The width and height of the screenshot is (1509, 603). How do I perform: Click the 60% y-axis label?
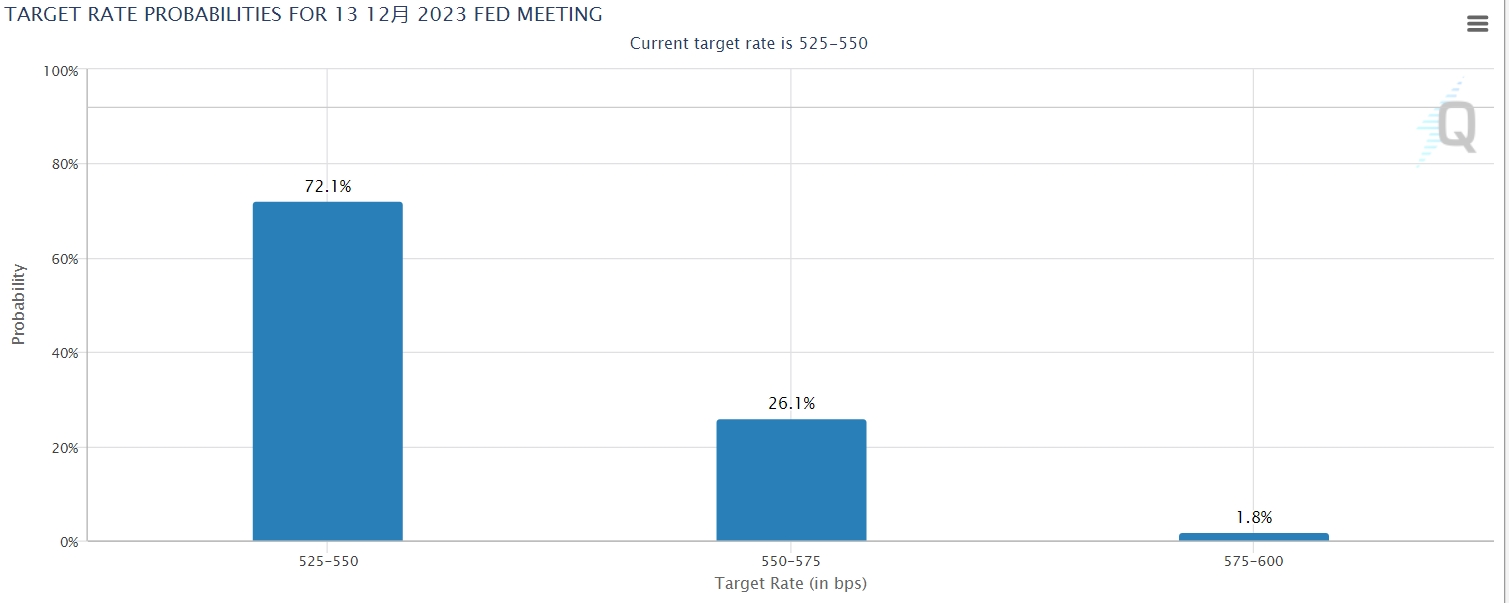point(64,259)
